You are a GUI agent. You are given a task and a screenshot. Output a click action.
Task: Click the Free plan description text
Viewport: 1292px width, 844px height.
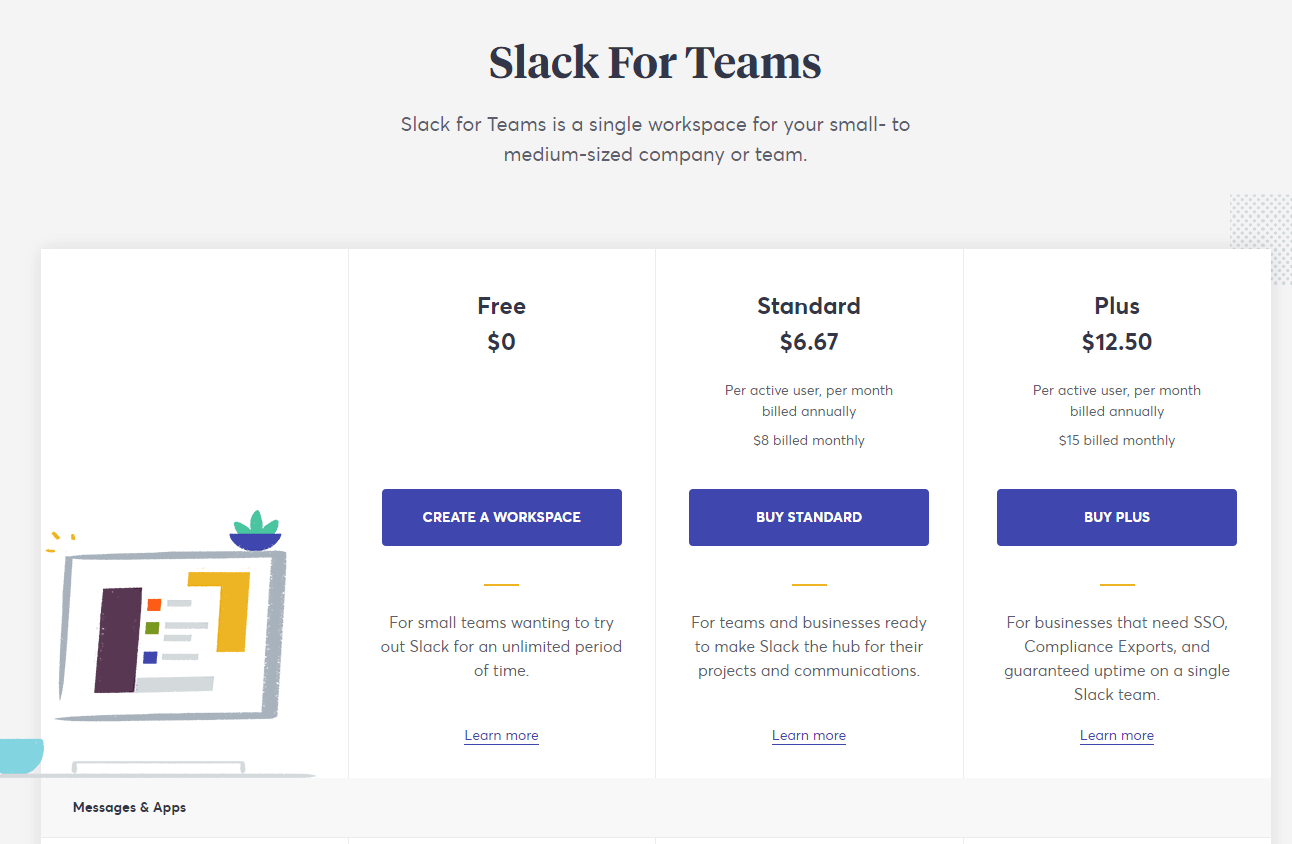coord(501,646)
